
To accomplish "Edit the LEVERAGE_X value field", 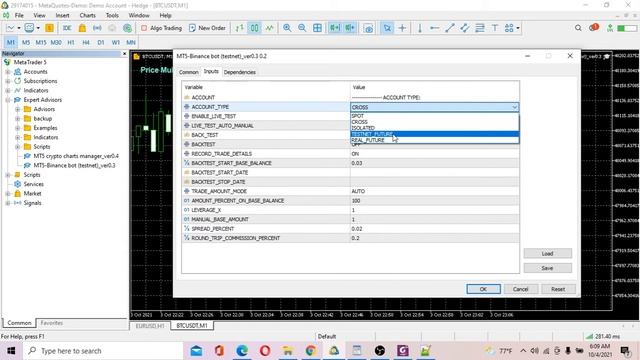I will (x=435, y=210).
